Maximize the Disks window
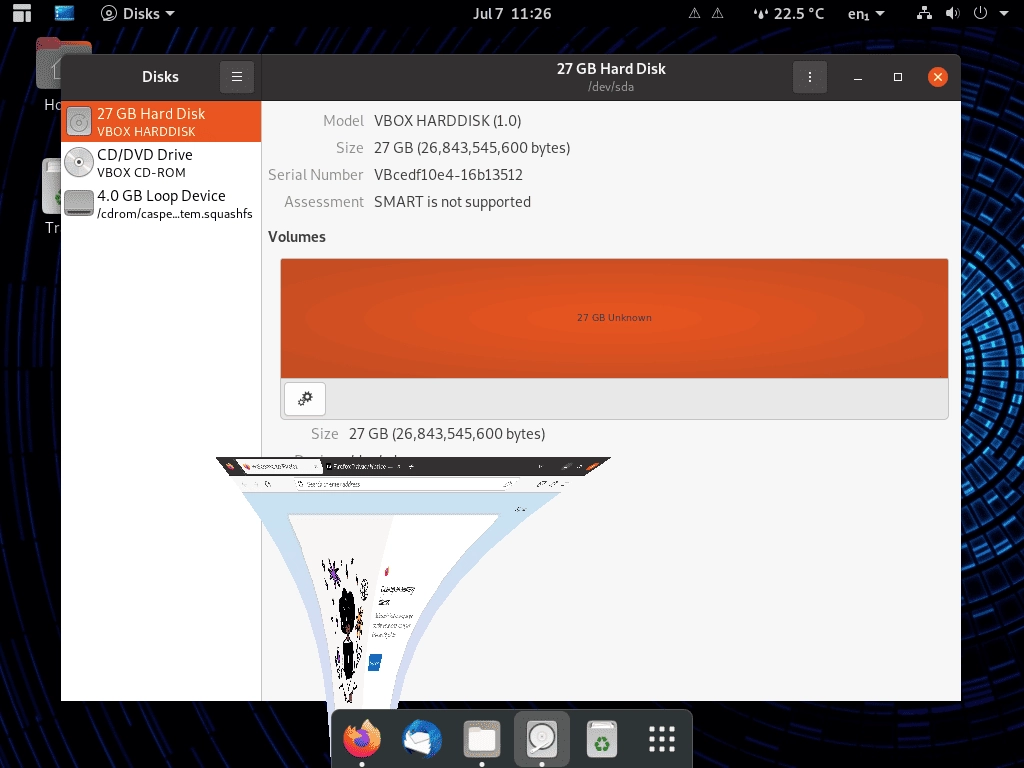 pyautogui.click(x=898, y=77)
